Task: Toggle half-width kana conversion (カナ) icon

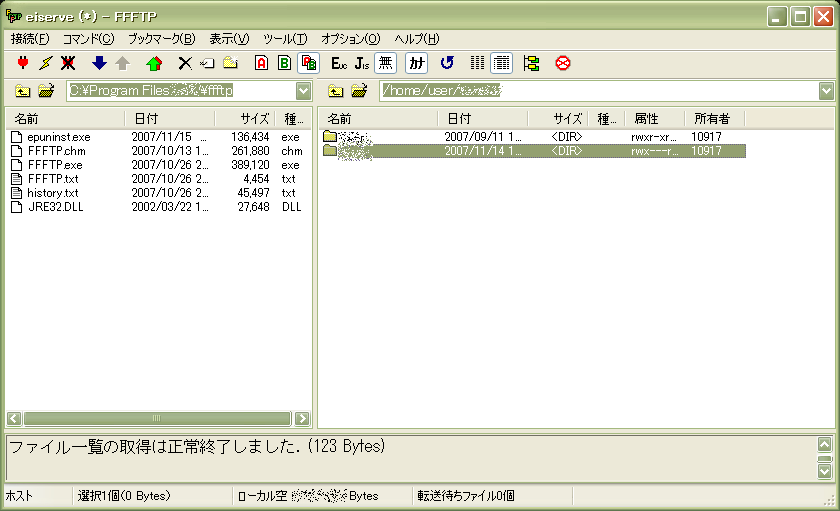Action: click(417, 63)
